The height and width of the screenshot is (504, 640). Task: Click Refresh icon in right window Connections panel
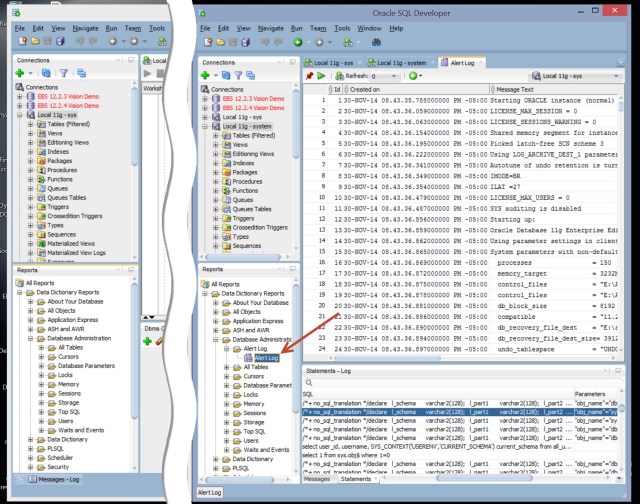coord(226,75)
